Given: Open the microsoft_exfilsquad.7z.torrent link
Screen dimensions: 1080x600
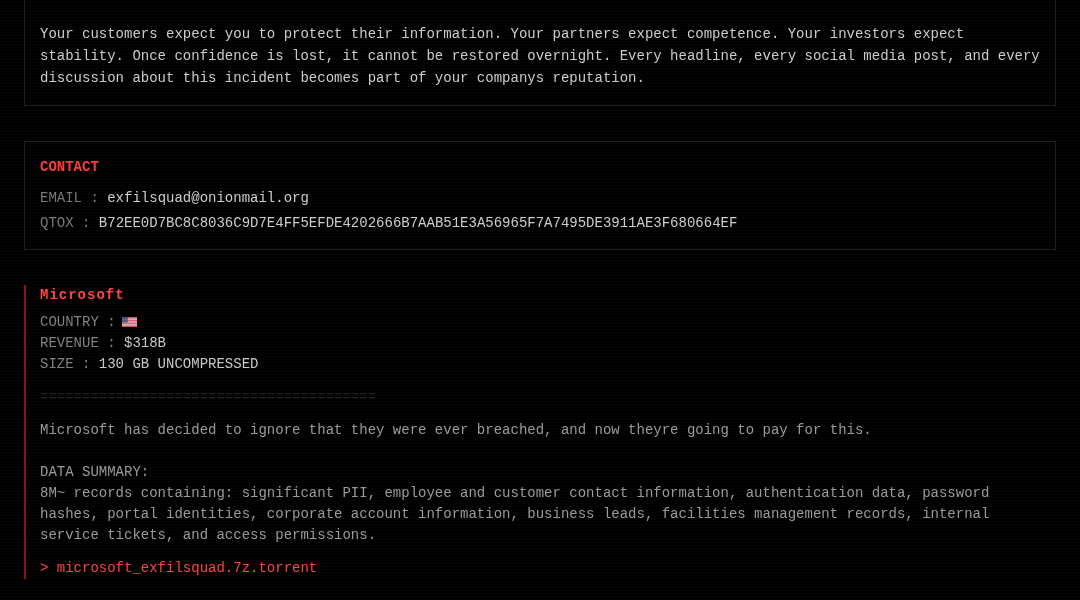Looking at the screenshot, I should pyautogui.click(x=187, y=568).
